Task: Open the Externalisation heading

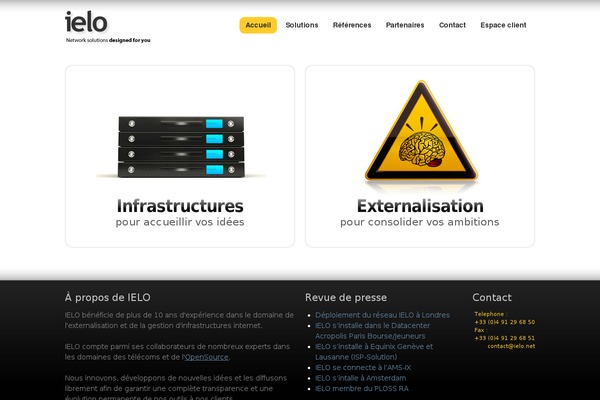Action: [x=420, y=206]
